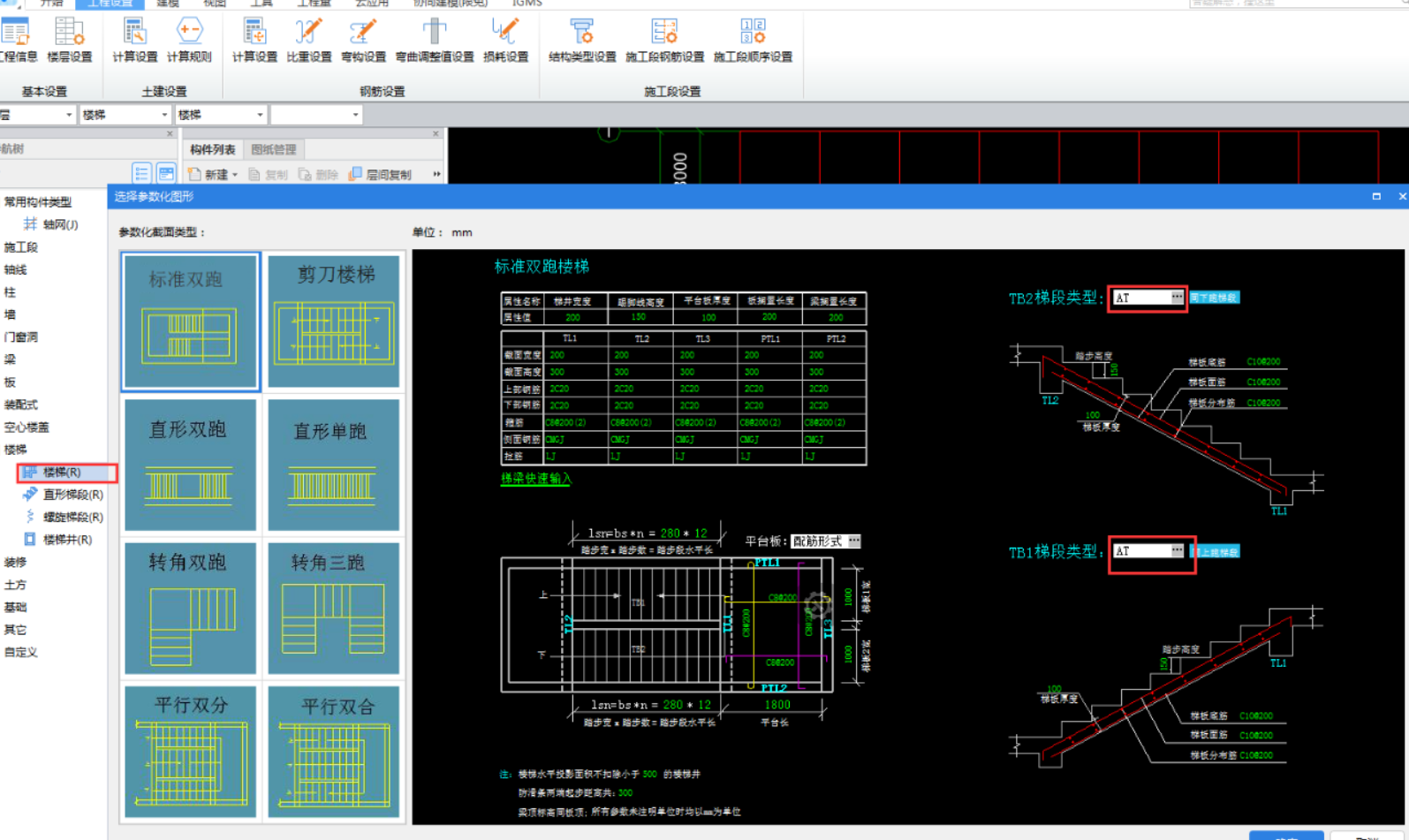Open 计算规则 calculation rules icon
This screenshot has height=840, width=1409.
click(189, 41)
